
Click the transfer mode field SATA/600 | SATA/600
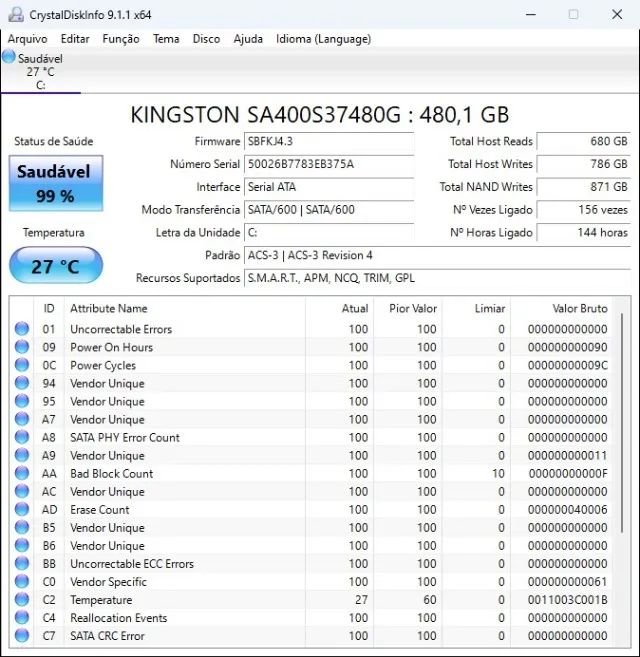coord(329,210)
